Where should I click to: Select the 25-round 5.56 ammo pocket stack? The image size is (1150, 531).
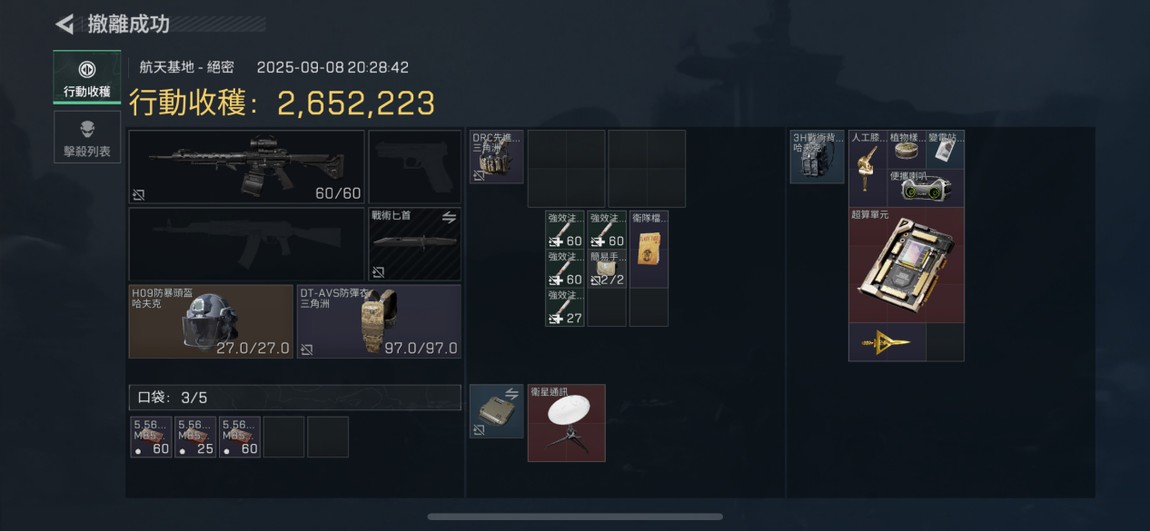(x=195, y=437)
